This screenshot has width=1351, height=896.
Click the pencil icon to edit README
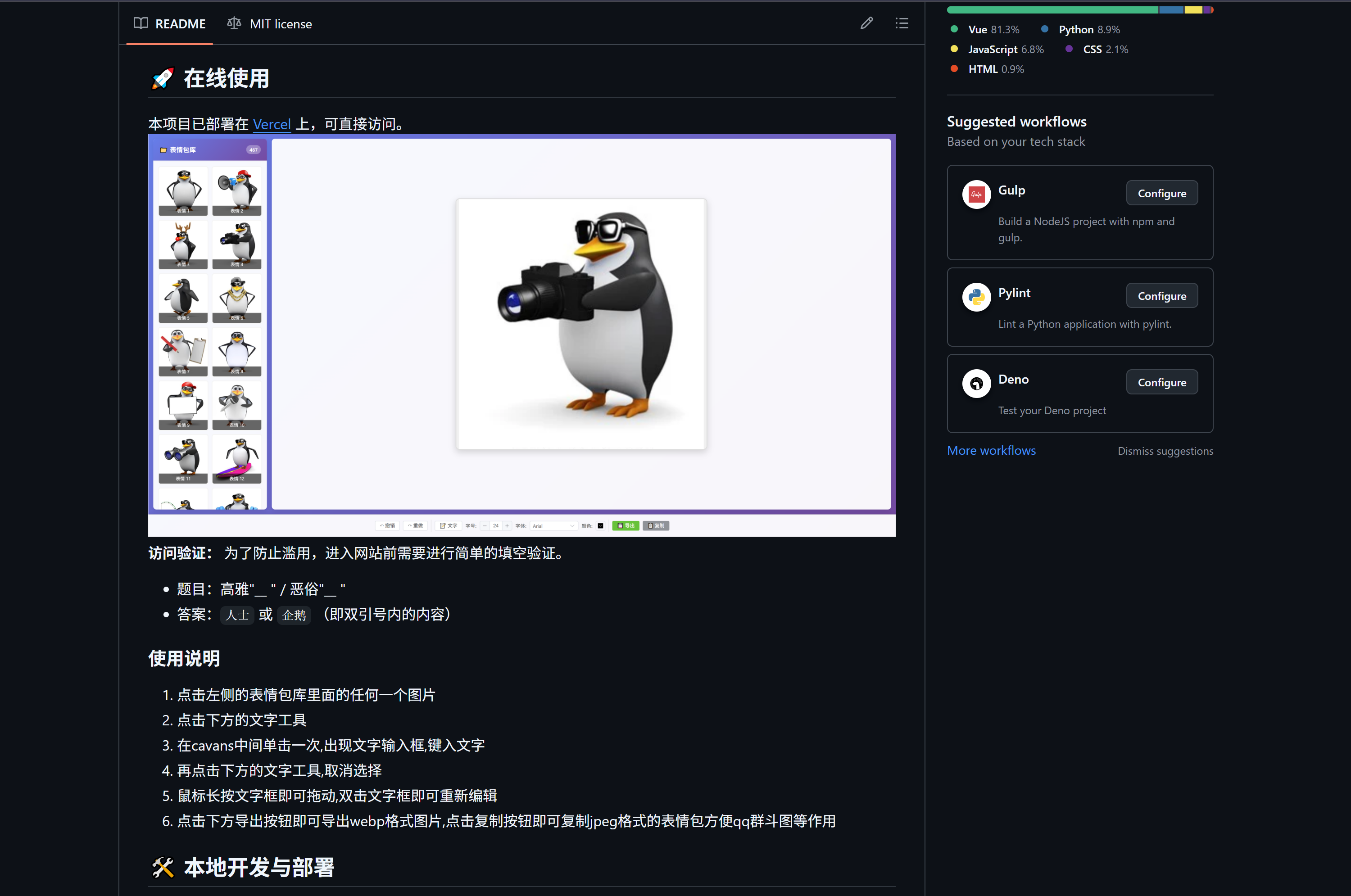tap(866, 23)
